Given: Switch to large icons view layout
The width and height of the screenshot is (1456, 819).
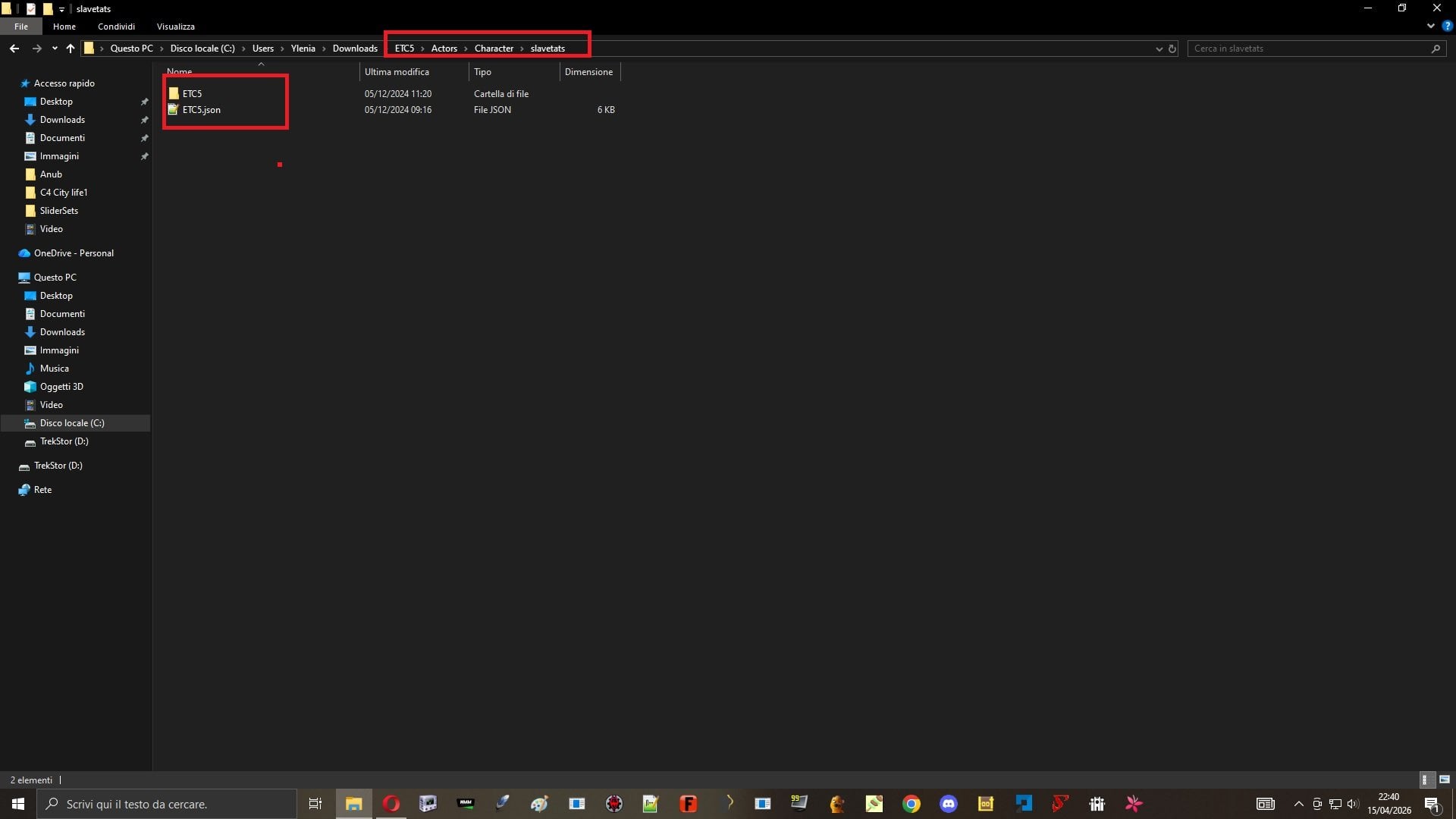Looking at the screenshot, I should tap(1445, 780).
